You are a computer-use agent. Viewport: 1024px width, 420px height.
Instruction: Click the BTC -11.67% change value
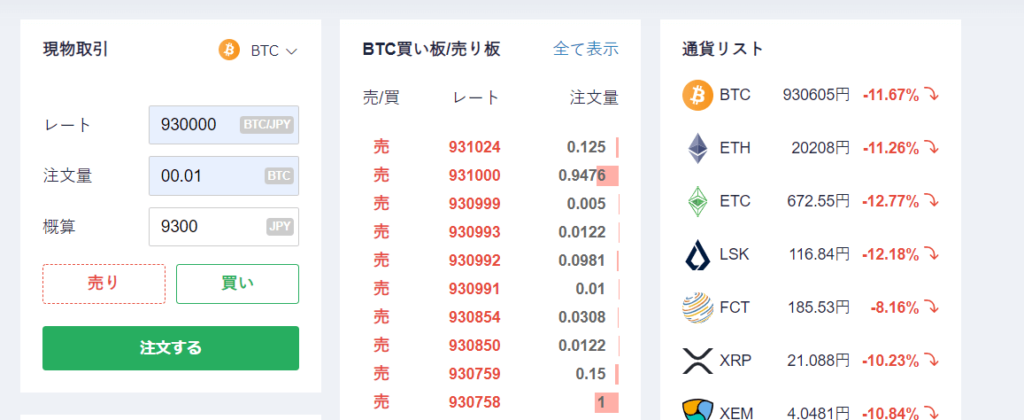coord(891,95)
